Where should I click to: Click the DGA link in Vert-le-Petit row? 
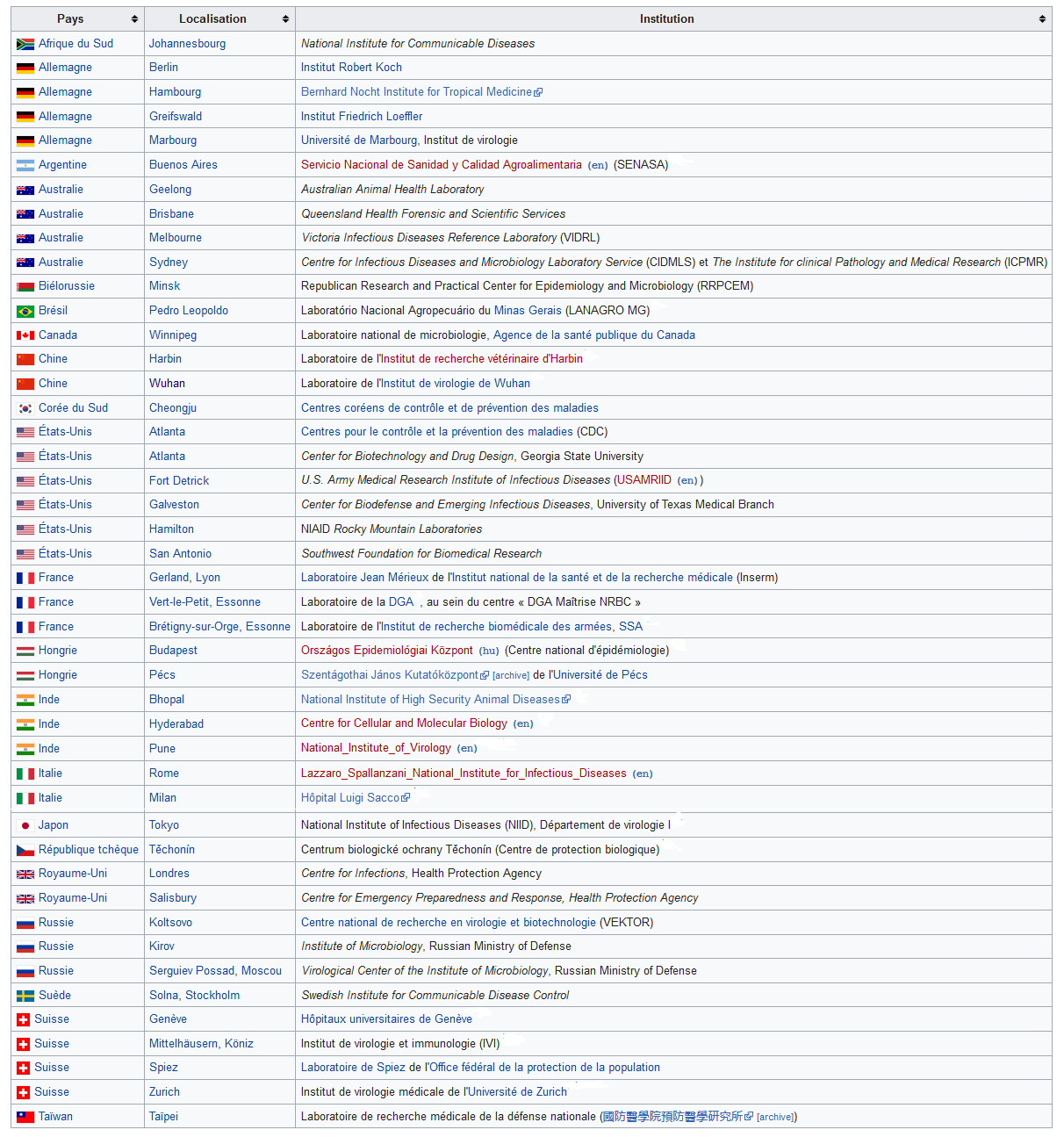pyautogui.click(x=401, y=602)
